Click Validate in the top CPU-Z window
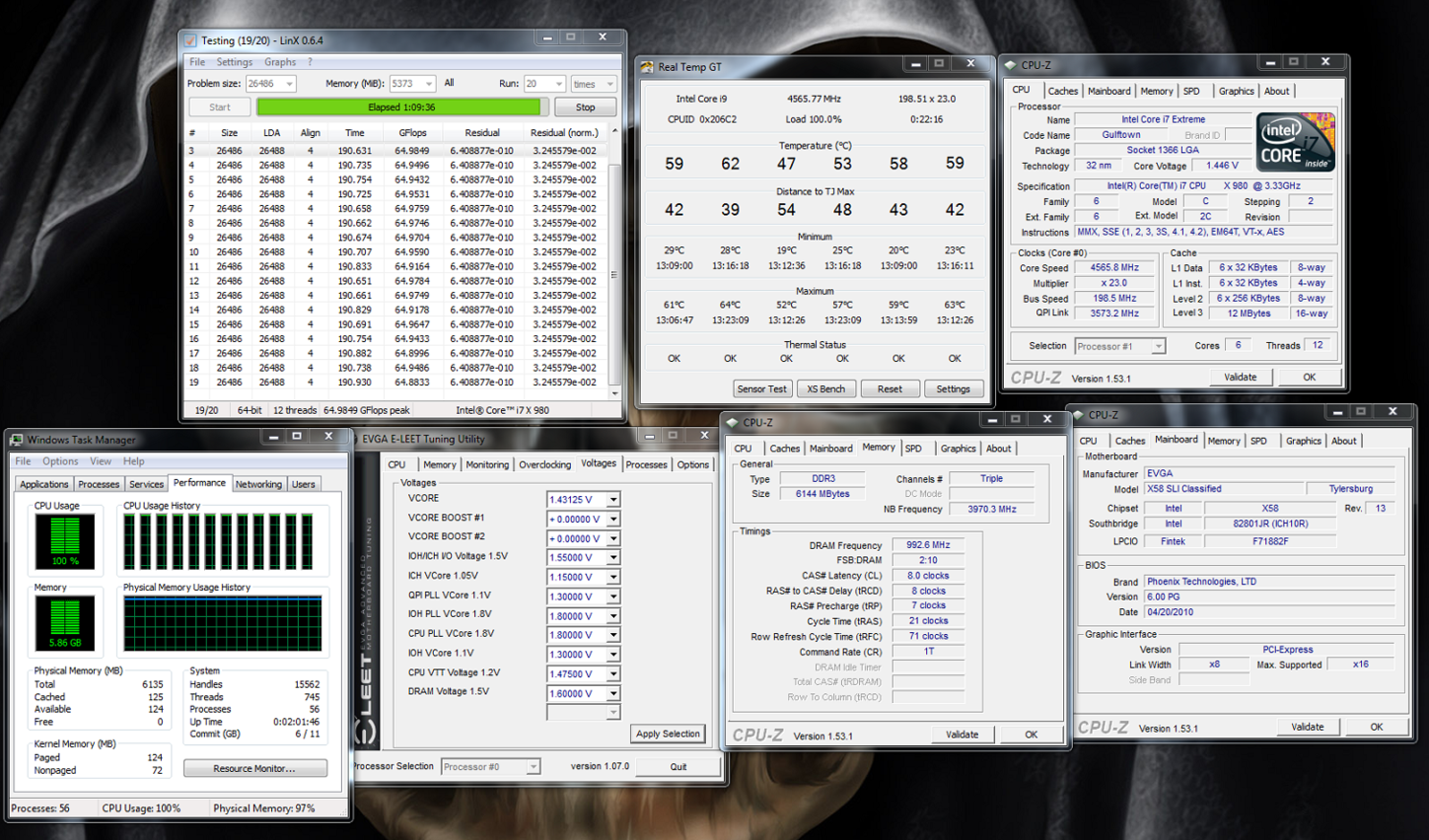Viewport: 1429px width, 840px height. 1240,377
